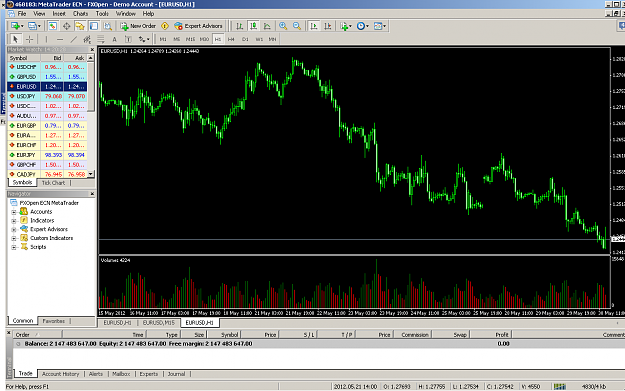Open the Periods clock dropdown
Image resolution: width=625 pixels, height=391 pixels.
[362, 26]
